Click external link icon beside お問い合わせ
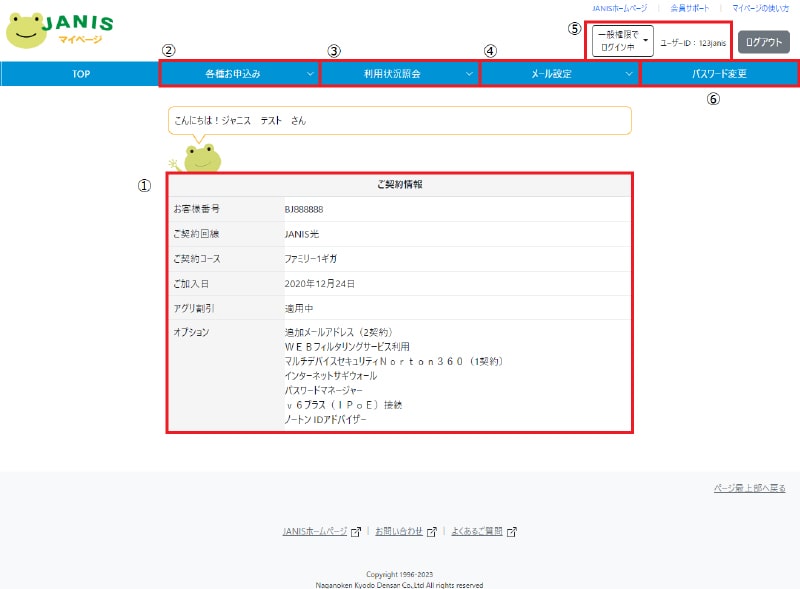This screenshot has height=589, width=800. 432,532
